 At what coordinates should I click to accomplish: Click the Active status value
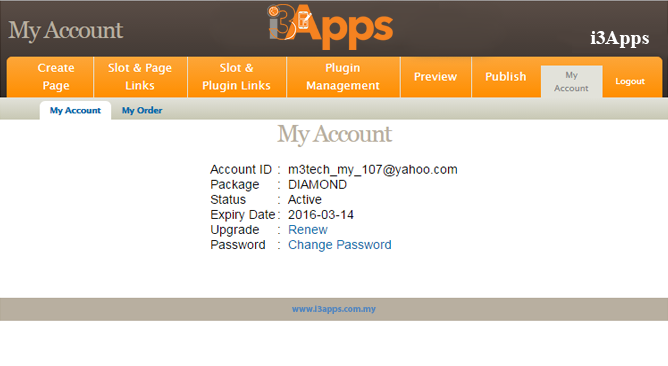[305, 199]
